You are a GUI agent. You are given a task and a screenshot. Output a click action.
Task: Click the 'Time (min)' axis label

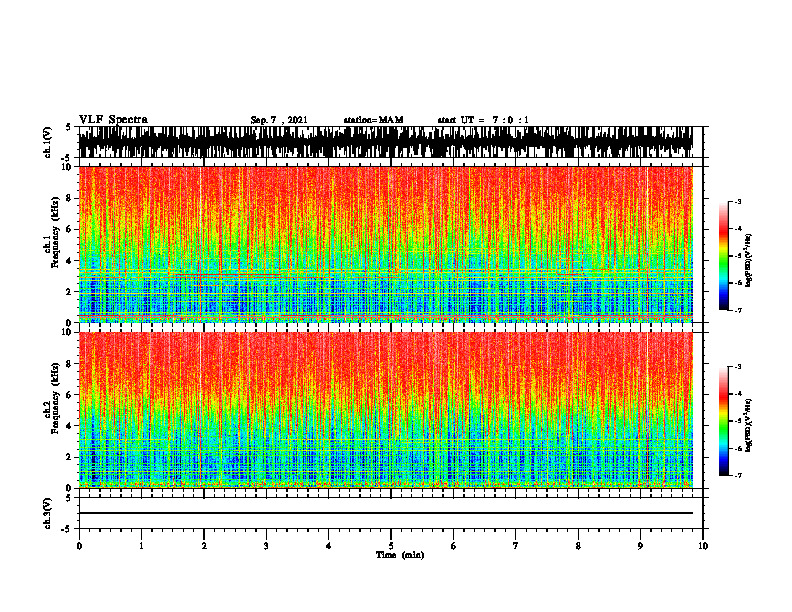400,555
